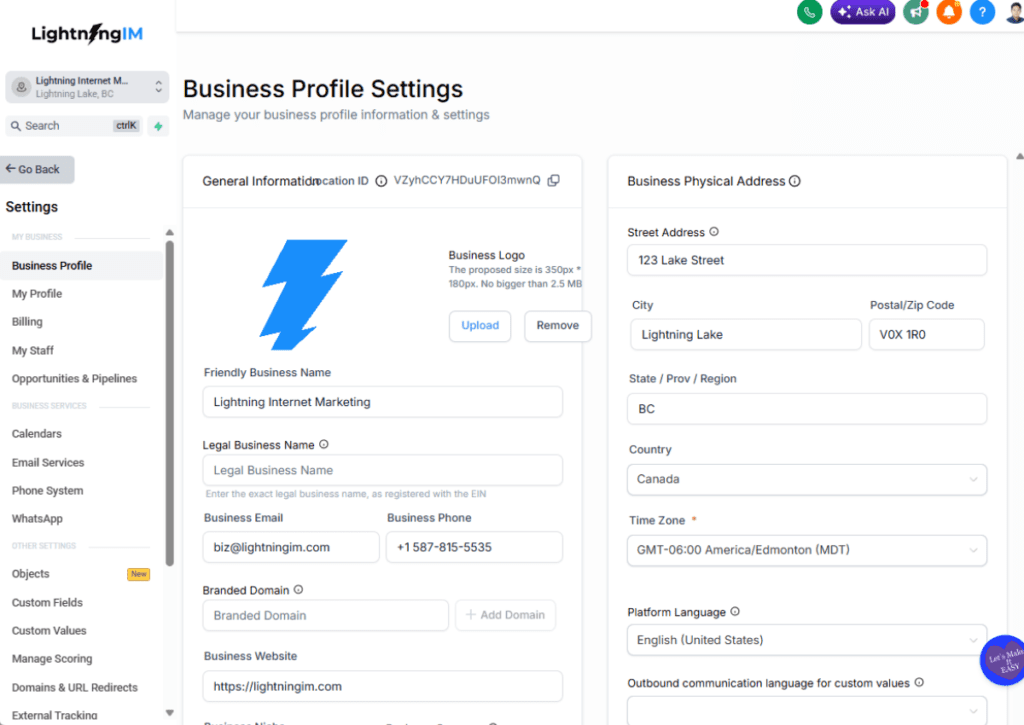Open the user avatar in top bar
Screen dimensions: 1024x725
pyautogui.click(x=1014, y=12)
